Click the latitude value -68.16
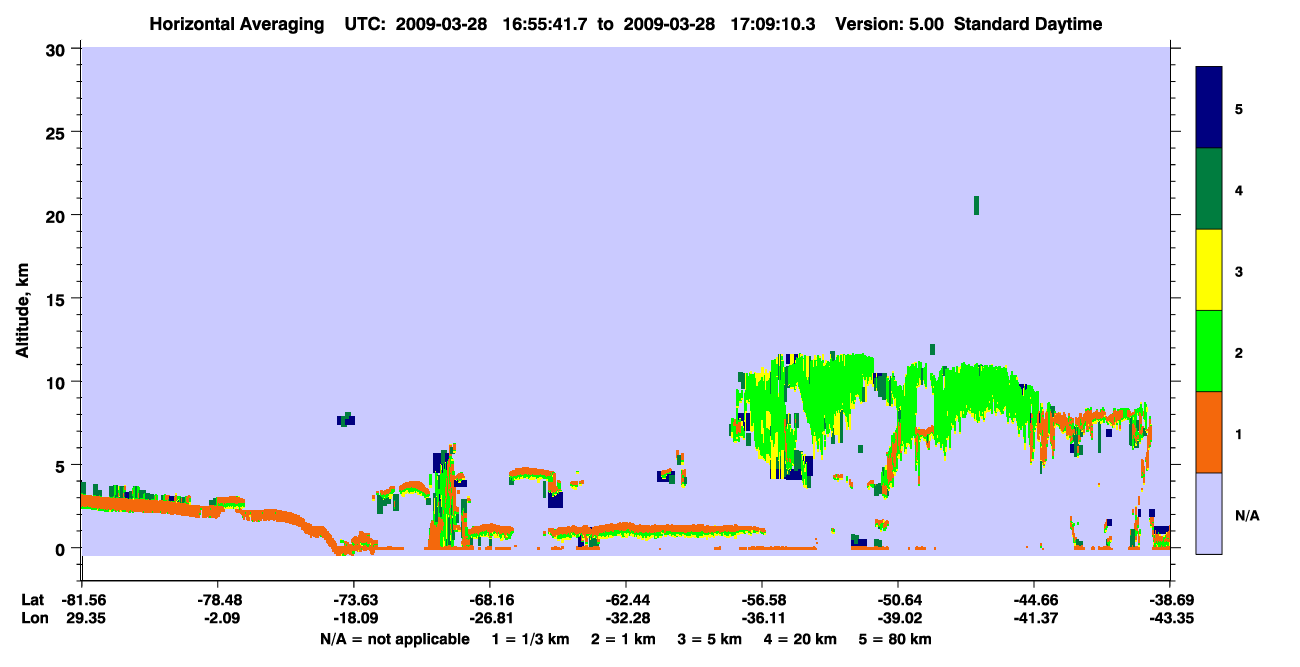Viewport: 1300px width, 667px height. coord(489,600)
